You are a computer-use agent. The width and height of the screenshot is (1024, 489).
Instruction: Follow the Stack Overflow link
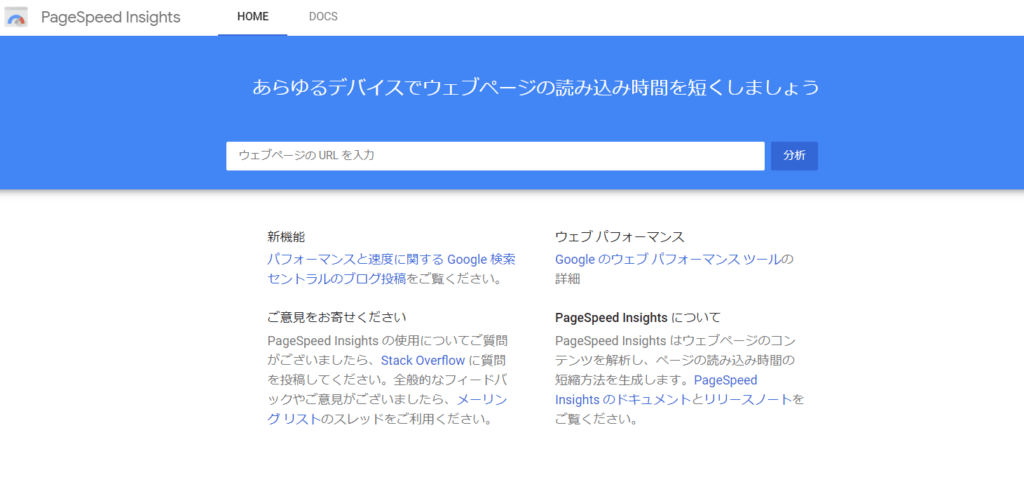coord(423,360)
